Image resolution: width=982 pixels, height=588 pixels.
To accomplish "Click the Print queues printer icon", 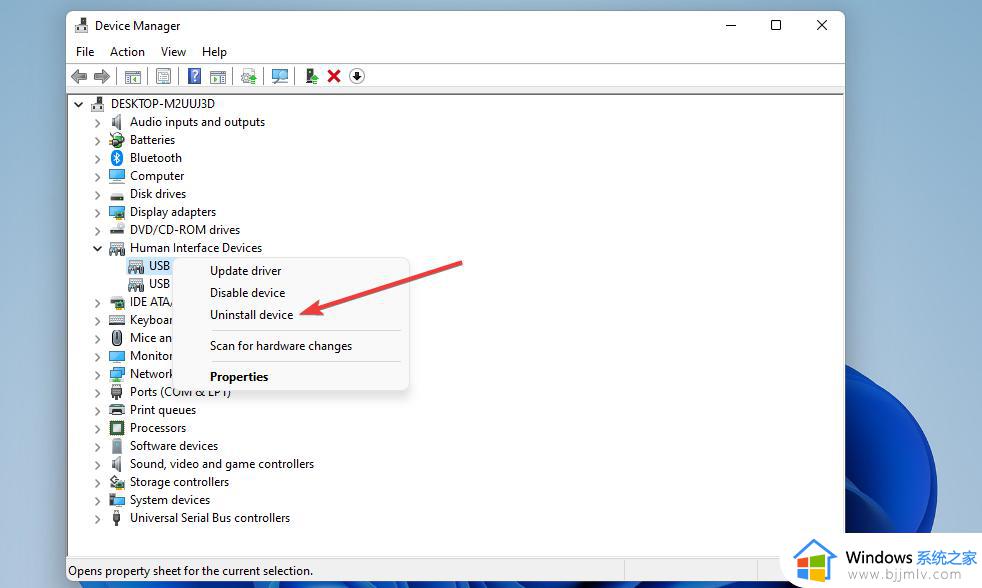I will (x=116, y=410).
